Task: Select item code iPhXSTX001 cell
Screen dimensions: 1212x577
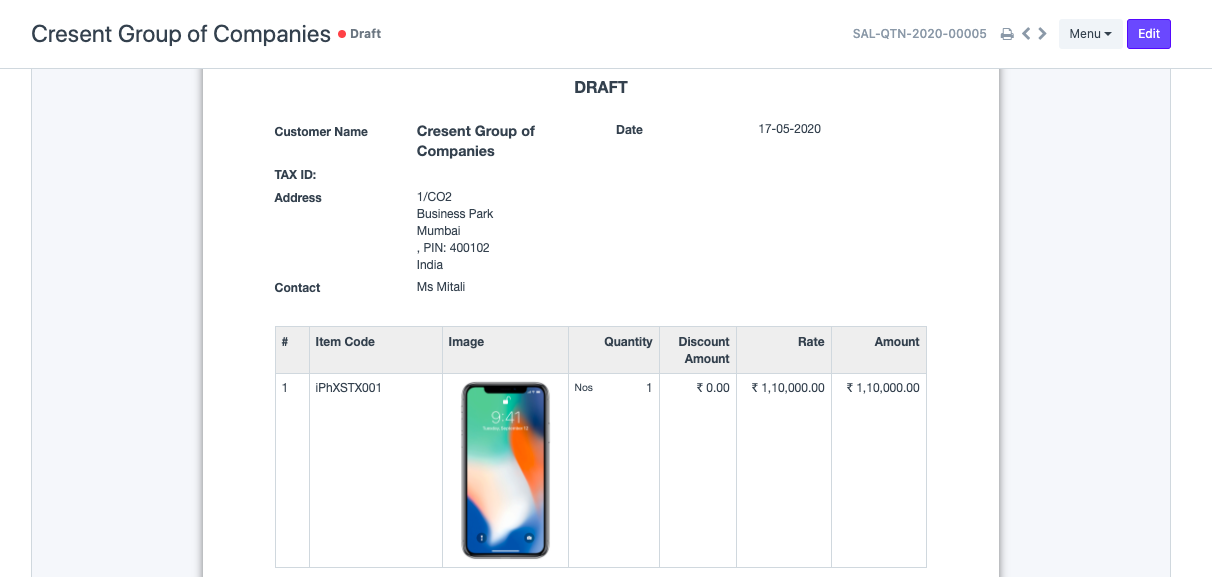Action: (x=348, y=388)
